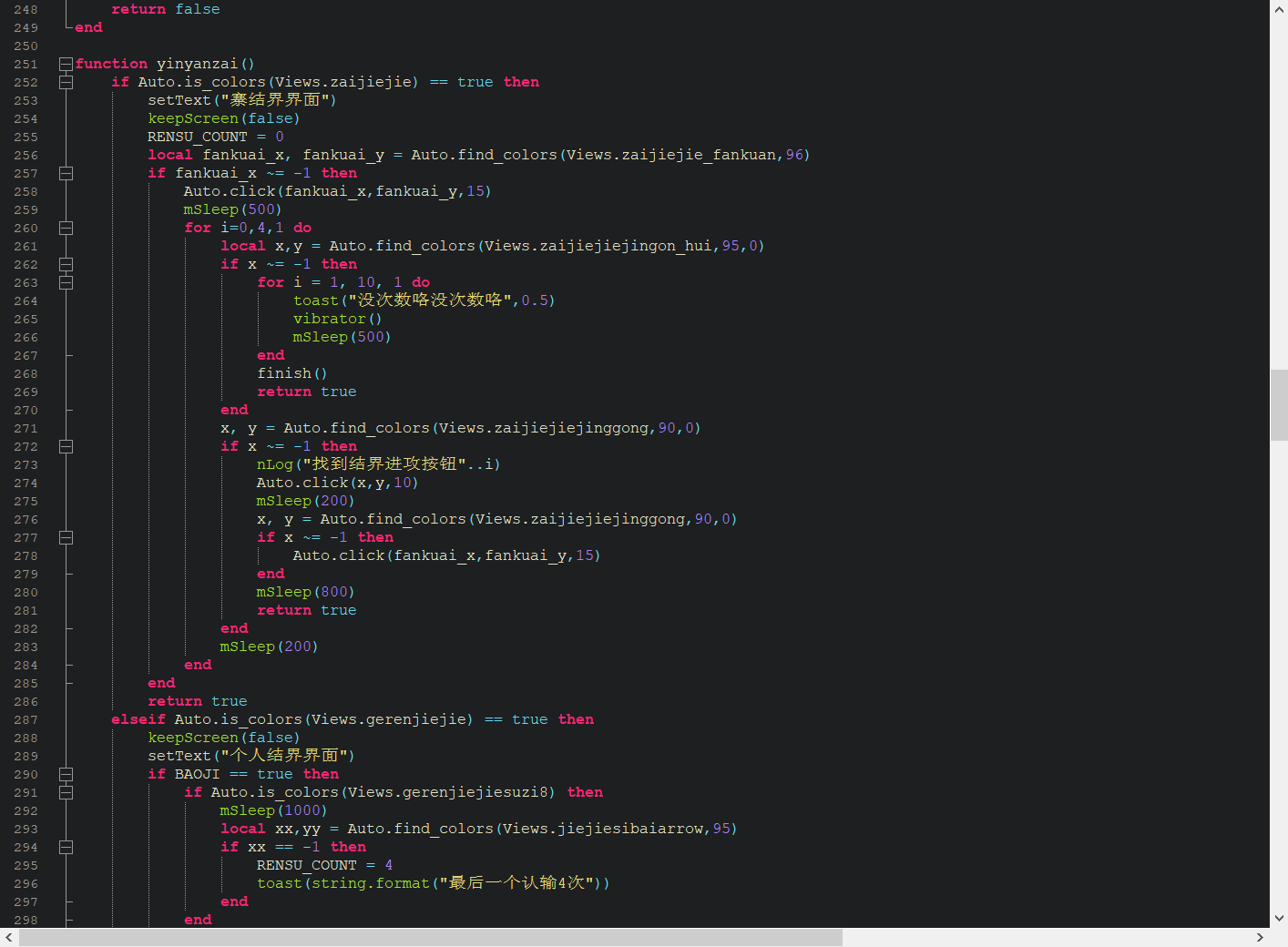The width and height of the screenshot is (1288, 947).
Task: Click 'Auto.click' on line 274
Action: click(x=302, y=483)
